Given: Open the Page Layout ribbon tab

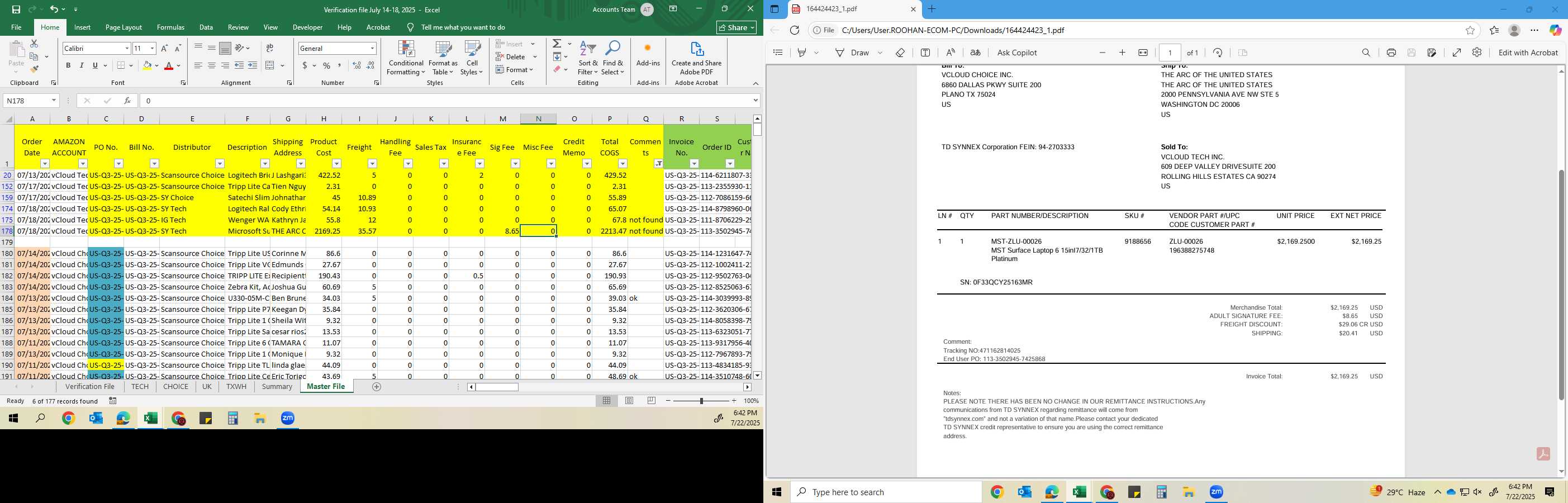Looking at the screenshot, I should tap(123, 27).
